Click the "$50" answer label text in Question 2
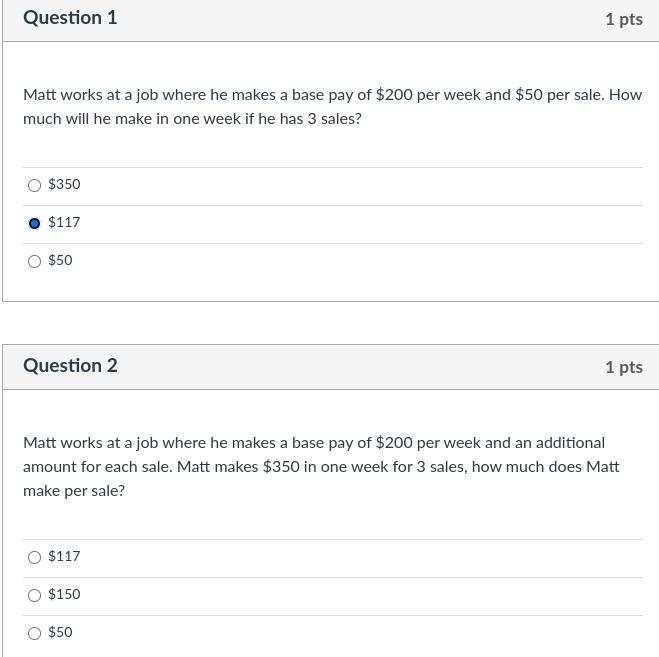The width and height of the screenshot is (659, 657). (60, 633)
